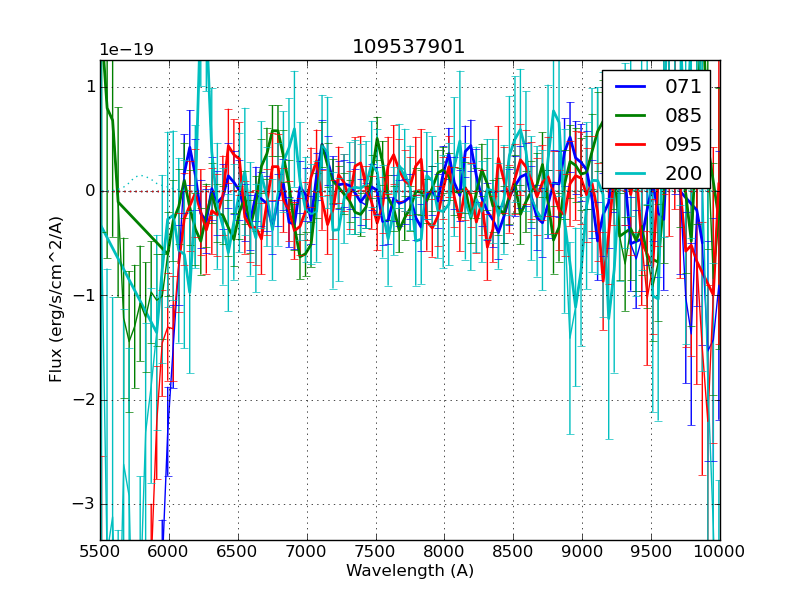Click the "Wavelength (A)" x-axis label
The image size is (800, 600).
[410, 571]
